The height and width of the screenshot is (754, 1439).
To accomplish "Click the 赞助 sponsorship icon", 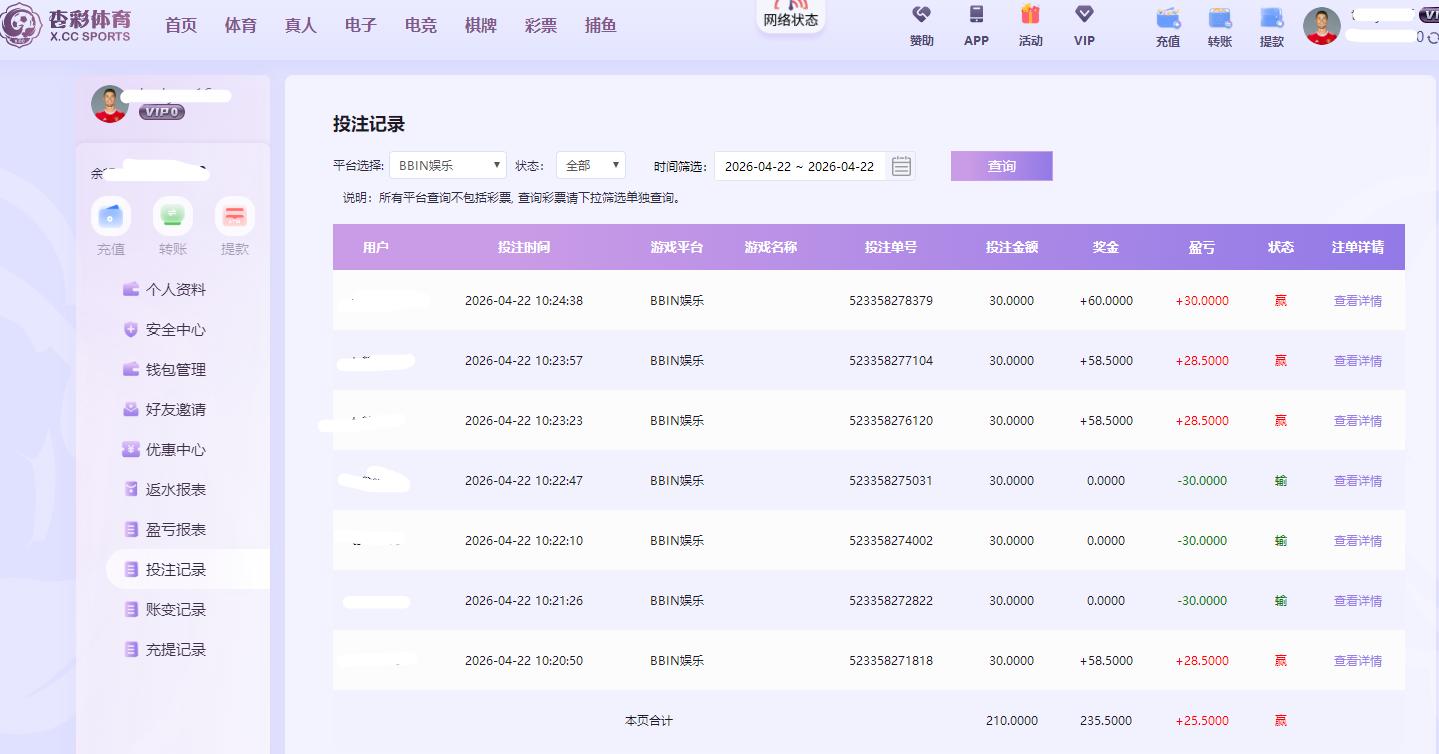I will 921,16.
